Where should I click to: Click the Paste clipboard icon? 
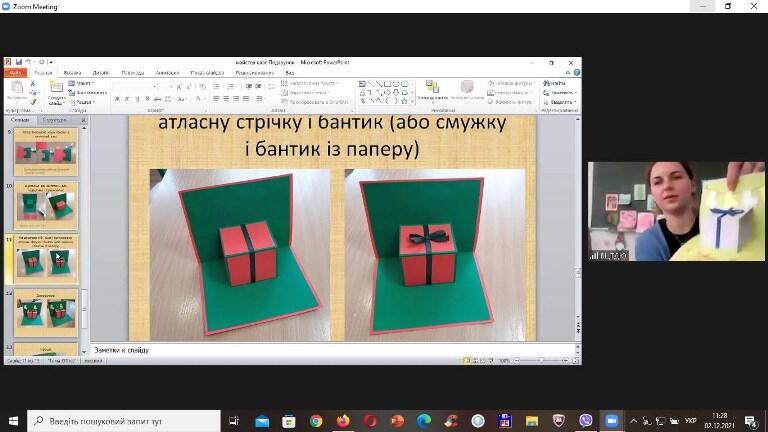(x=17, y=89)
